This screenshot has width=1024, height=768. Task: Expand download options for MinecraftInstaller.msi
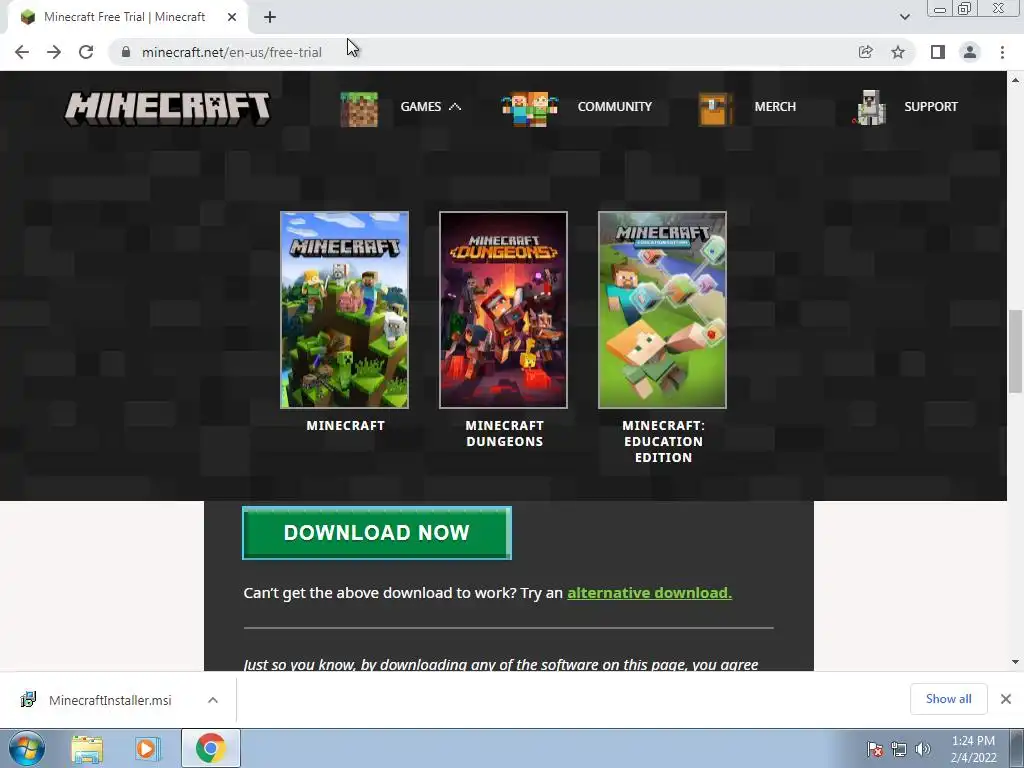tap(213, 700)
